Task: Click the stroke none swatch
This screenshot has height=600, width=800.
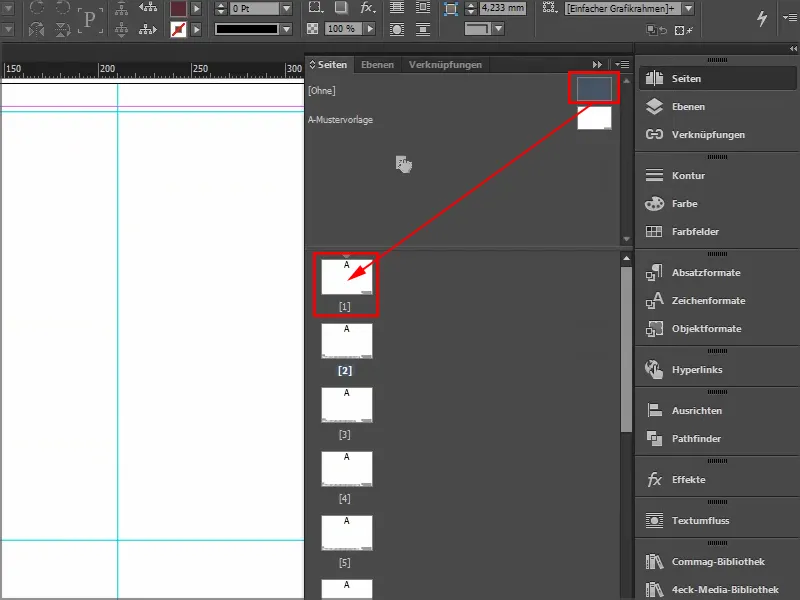Action: tap(178, 30)
